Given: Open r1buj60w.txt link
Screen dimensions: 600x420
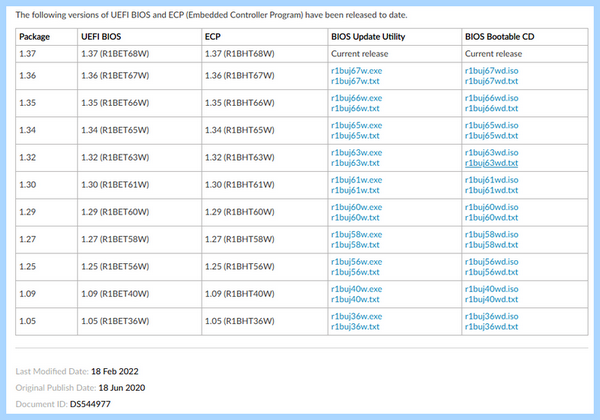Looking at the screenshot, I should (355, 218).
